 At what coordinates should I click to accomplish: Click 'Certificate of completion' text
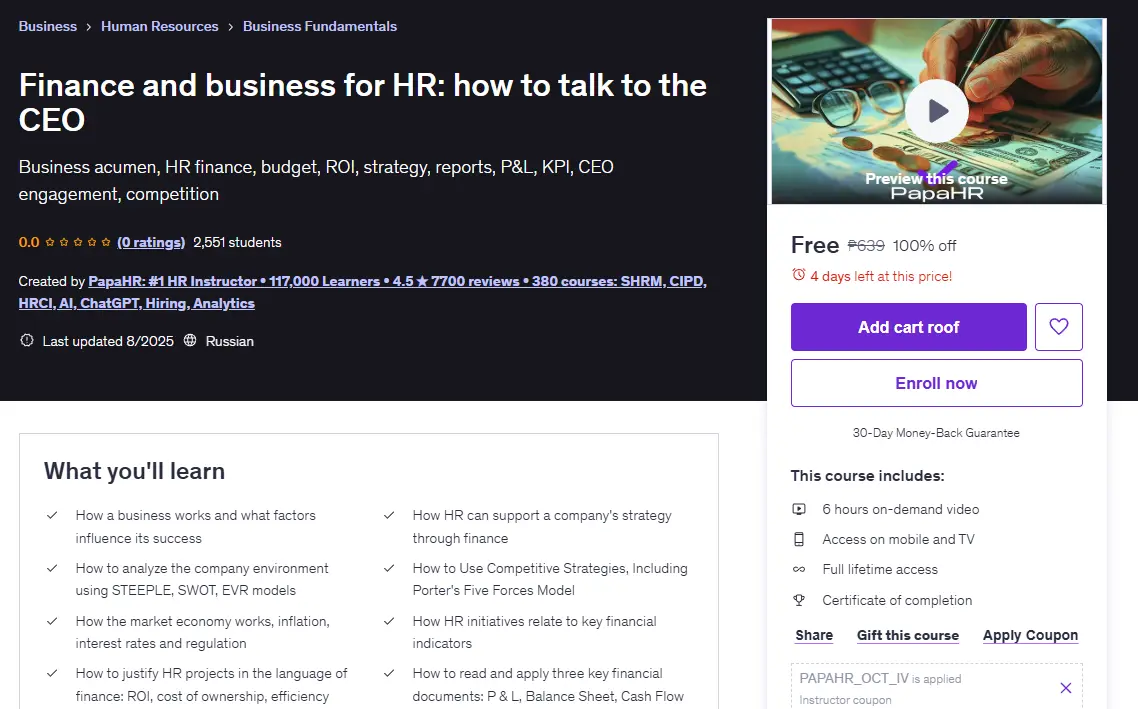coord(897,600)
